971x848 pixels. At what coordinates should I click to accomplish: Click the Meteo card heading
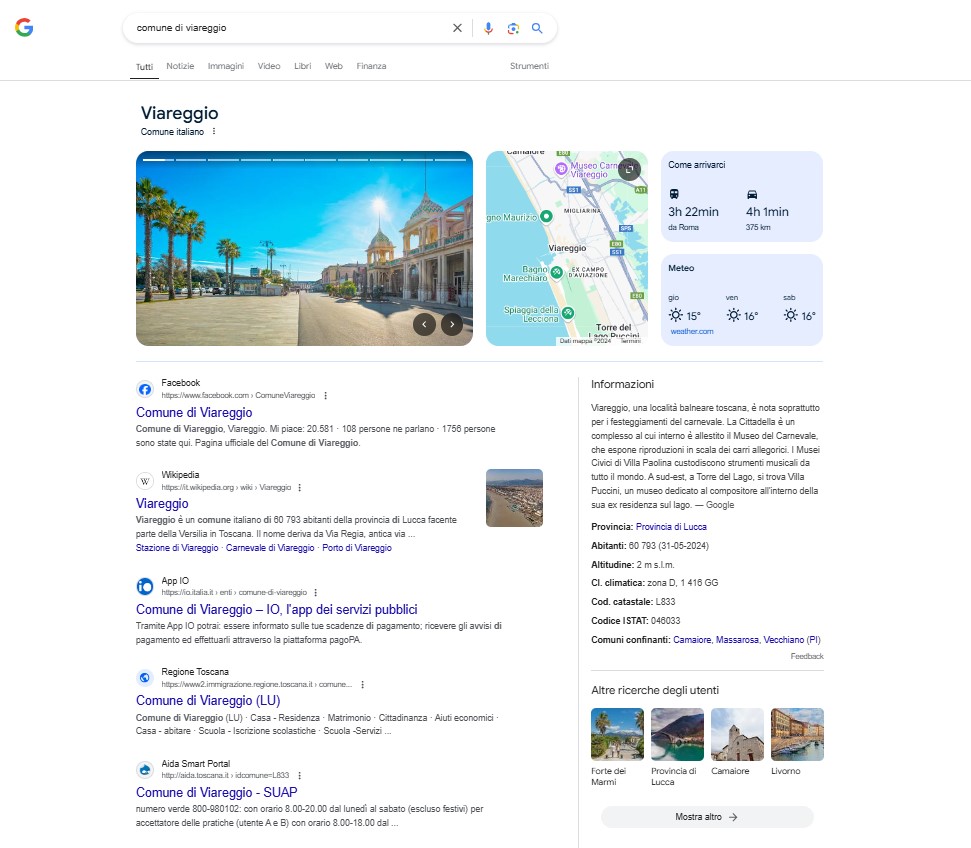pos(681,268)
